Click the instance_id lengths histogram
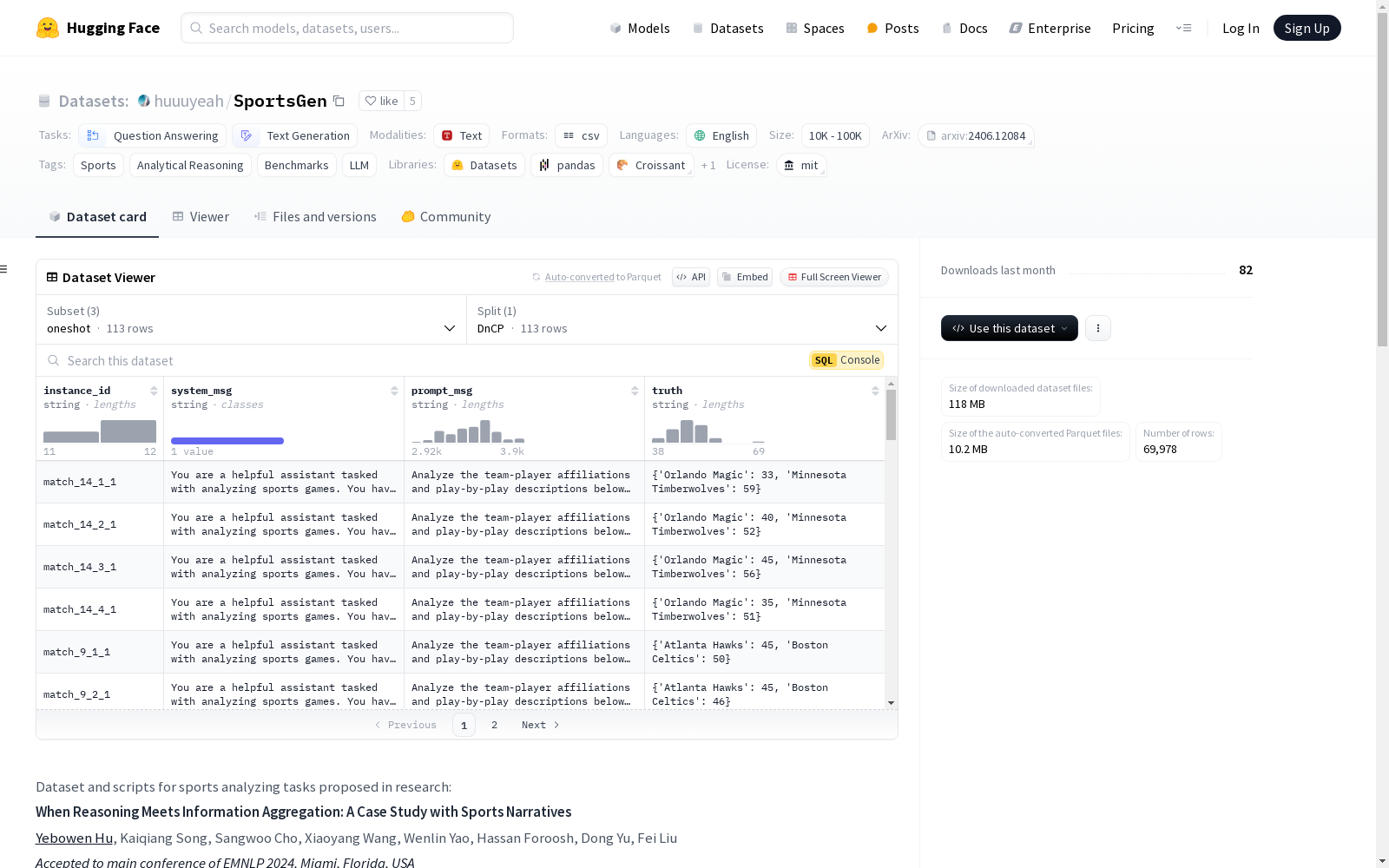The width and height of the screenshot is (1389, 868). click(100, 431)
